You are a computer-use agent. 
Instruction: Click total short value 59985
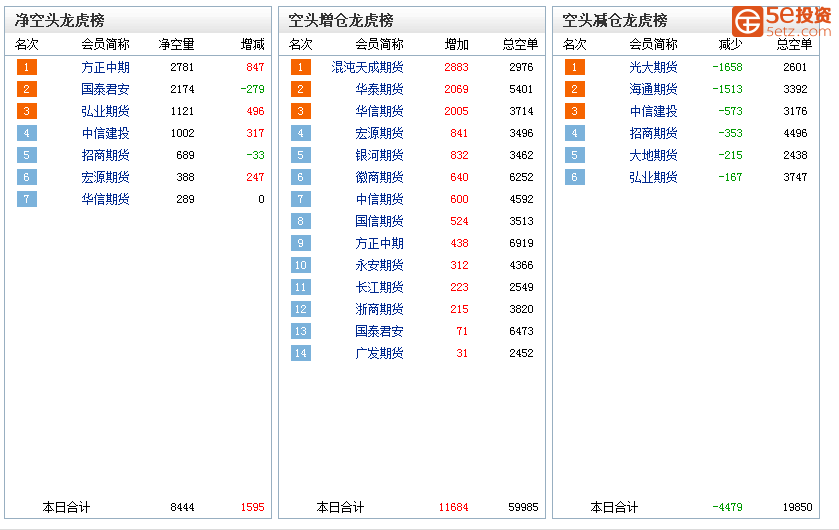pyautogui.click(x=523, y=507)
